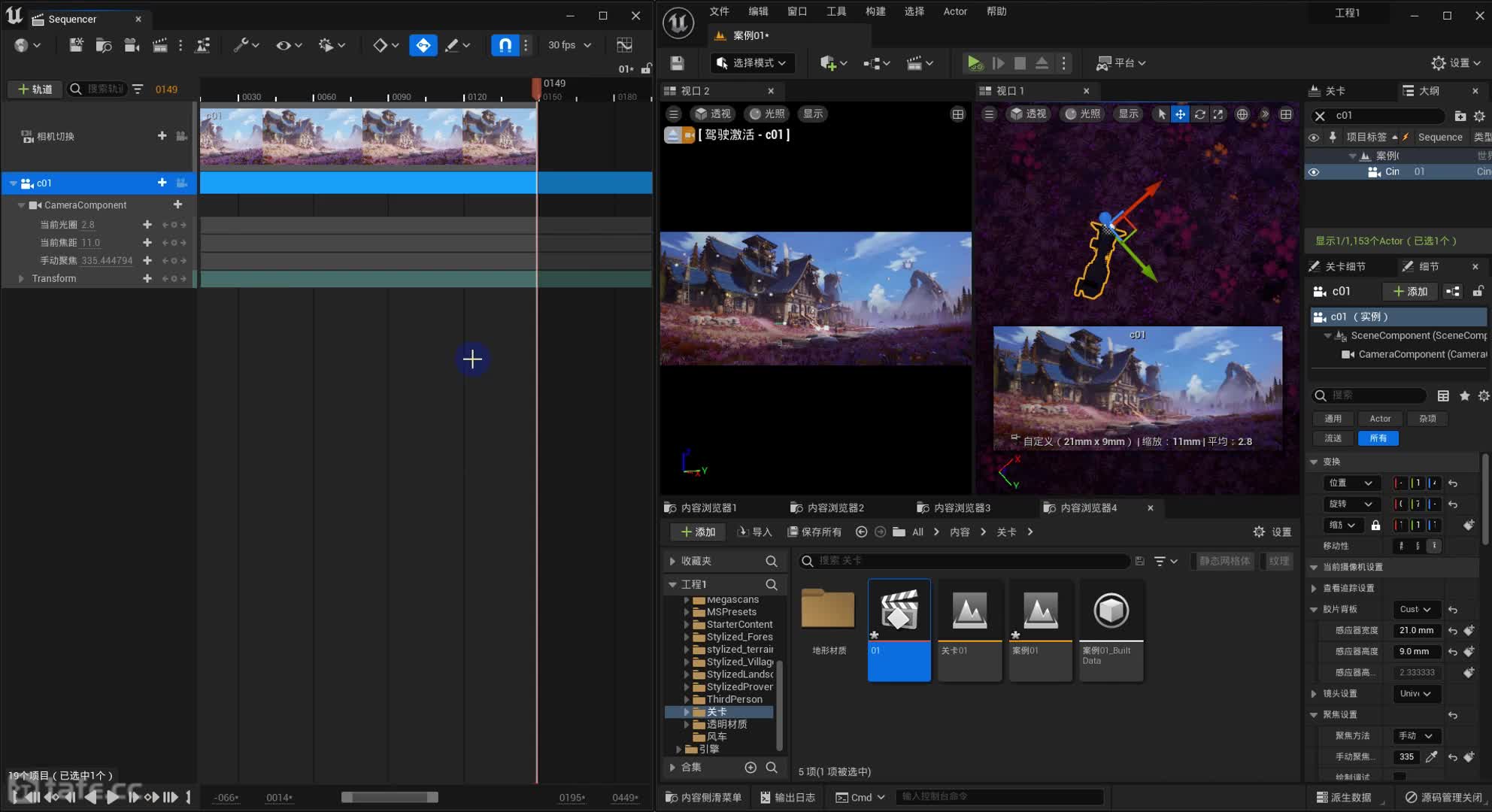The width and height of the screenshot is (1492, 812).
Task: Click the 光照 lit mode in 视口 1
Action: pyautogui.click(x=1082, y=114)
